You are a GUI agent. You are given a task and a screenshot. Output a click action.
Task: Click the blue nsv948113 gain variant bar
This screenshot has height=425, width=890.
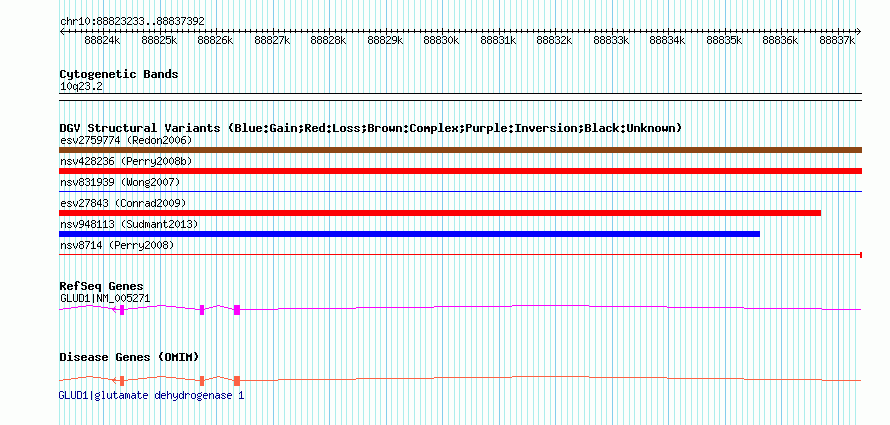409,234
